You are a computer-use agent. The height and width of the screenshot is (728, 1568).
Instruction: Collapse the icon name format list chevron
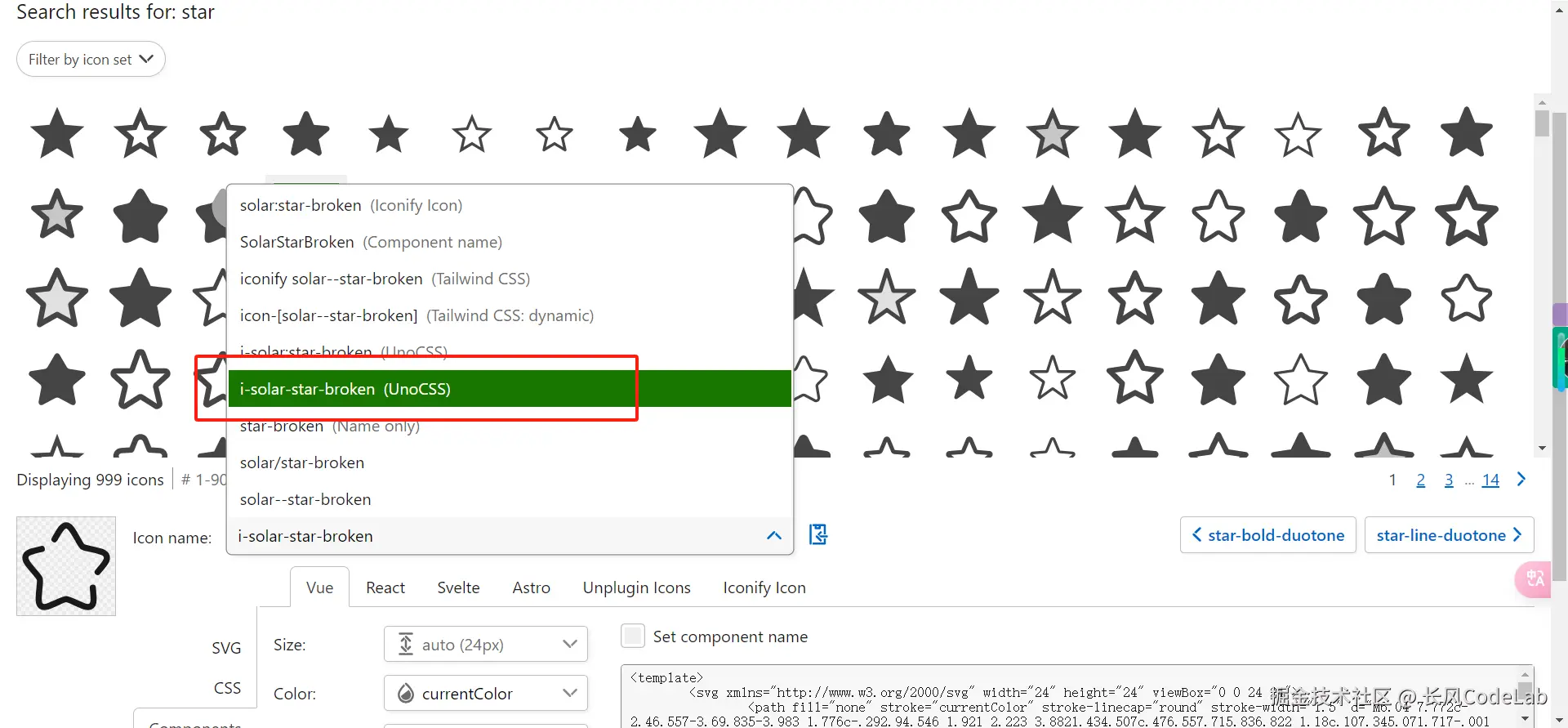tap(773, 536)
